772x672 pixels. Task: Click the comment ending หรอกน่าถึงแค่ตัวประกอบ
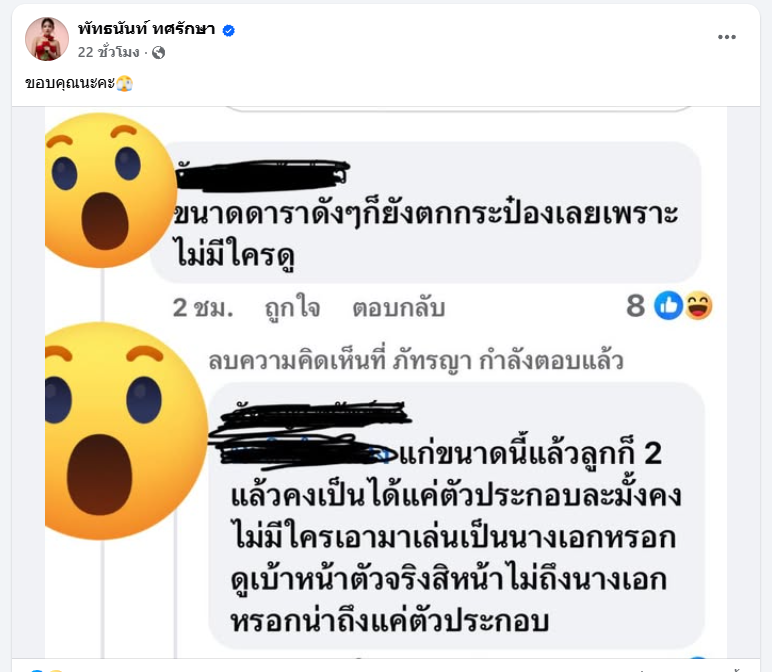(456, 515)
